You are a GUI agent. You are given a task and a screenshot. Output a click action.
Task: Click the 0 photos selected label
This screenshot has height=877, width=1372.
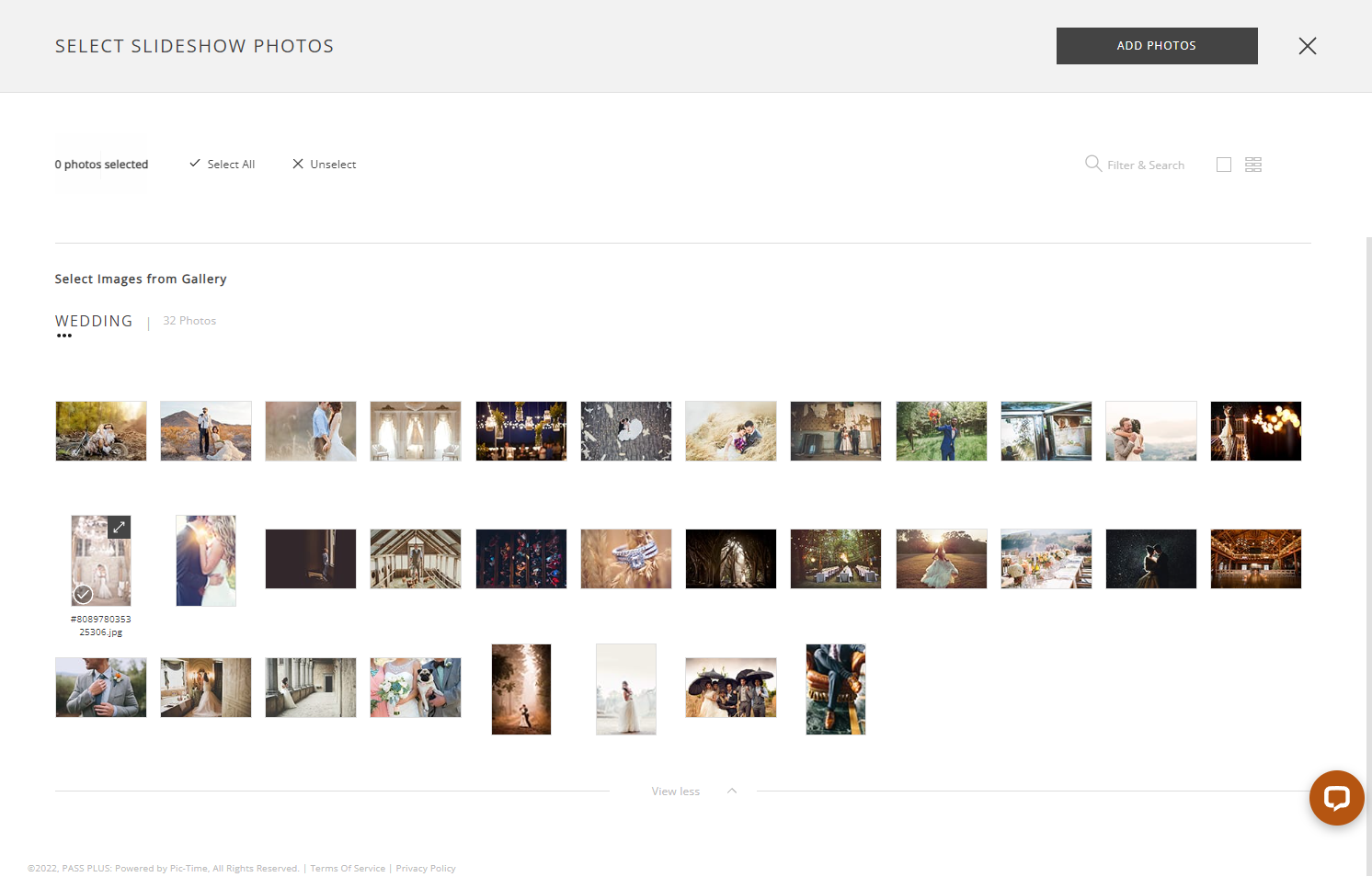click(x=101, y=165)
